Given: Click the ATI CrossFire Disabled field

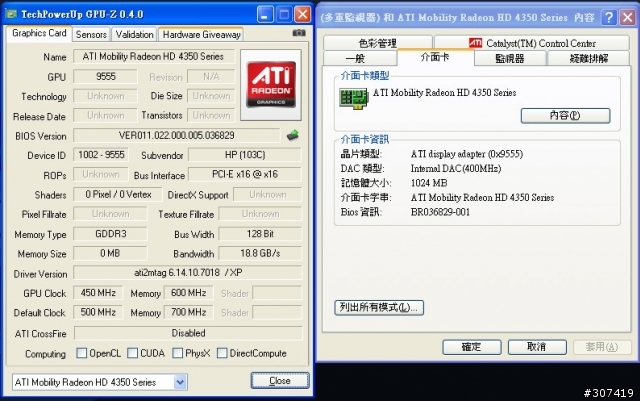Looking at the screenshot, I should (188, 333).
